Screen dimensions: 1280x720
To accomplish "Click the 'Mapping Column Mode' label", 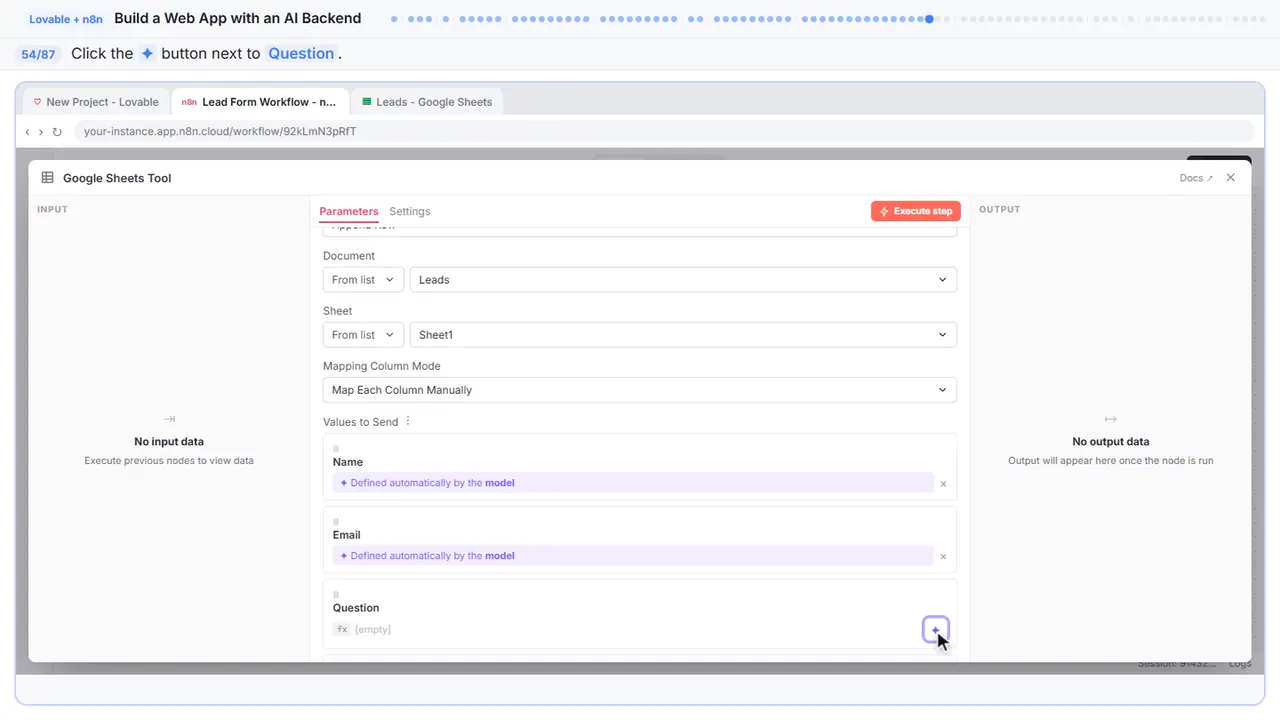I will pos(382,366).
